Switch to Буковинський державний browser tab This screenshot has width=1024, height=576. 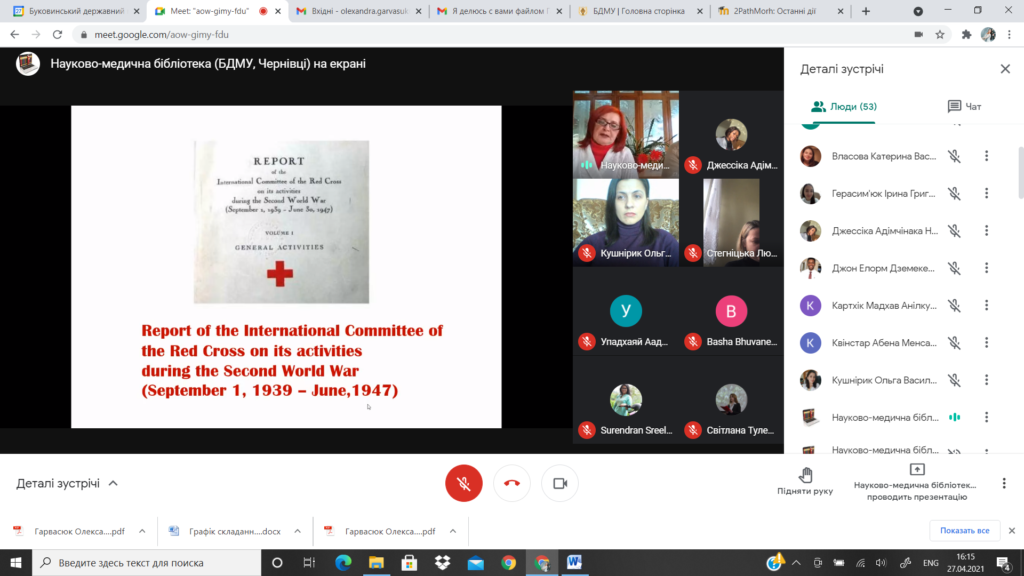pos(76,11)
